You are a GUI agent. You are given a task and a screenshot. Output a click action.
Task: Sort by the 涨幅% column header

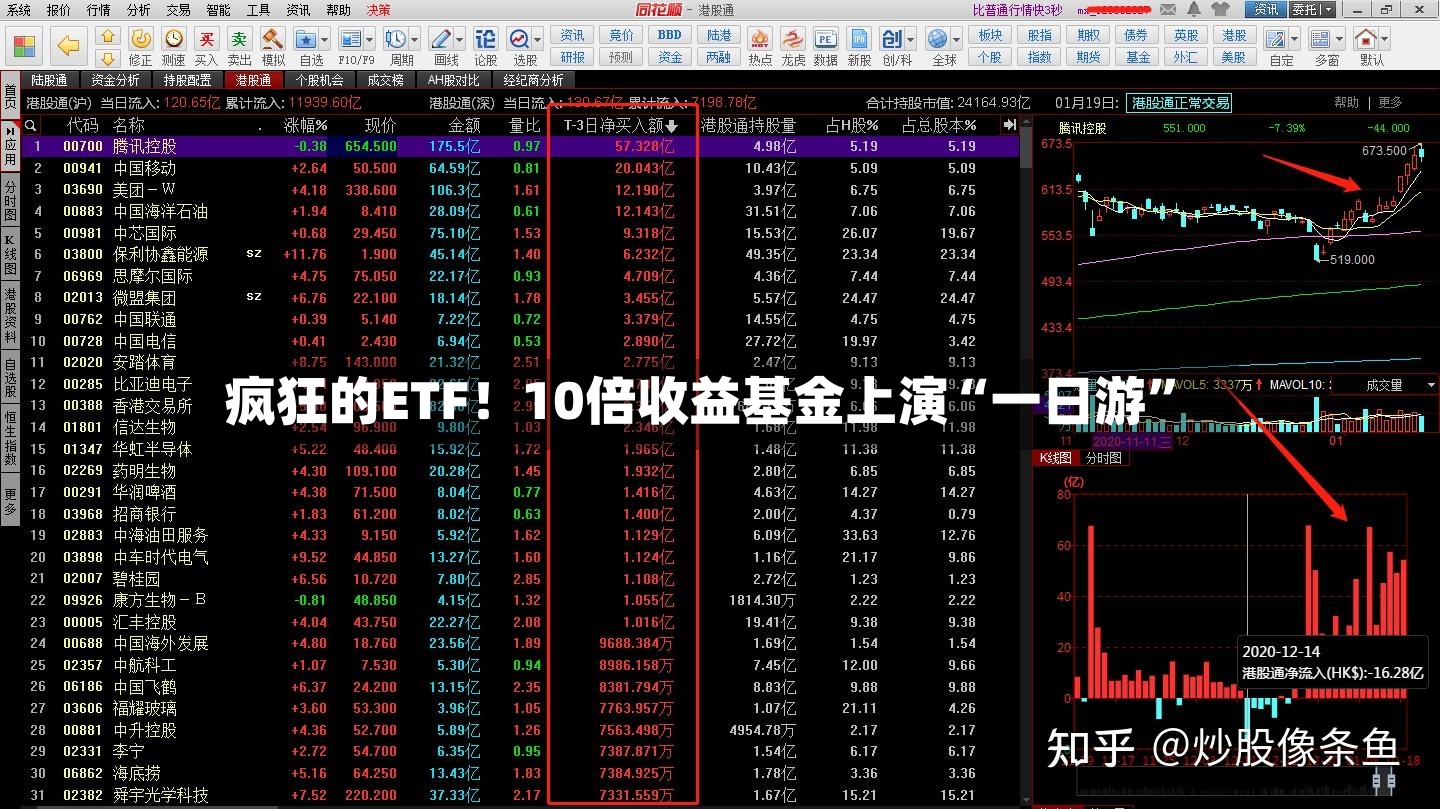[x=306, y=125]
